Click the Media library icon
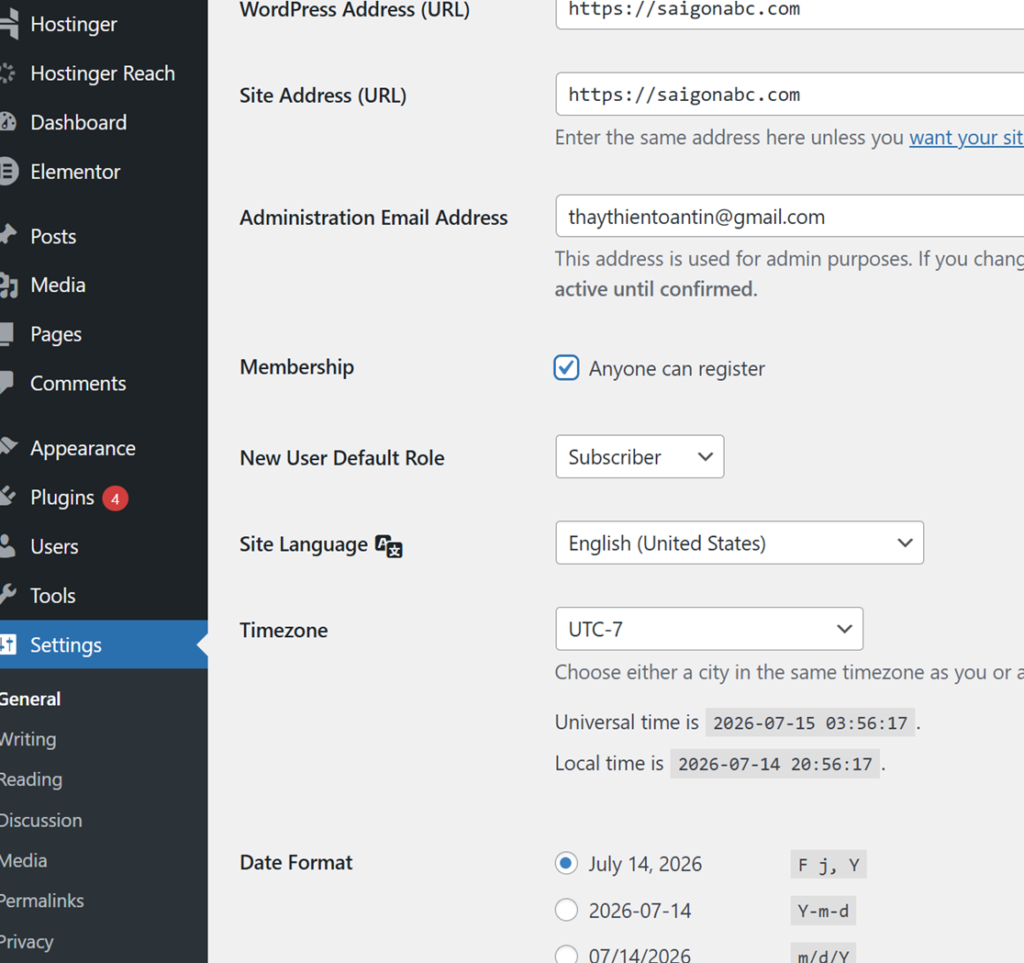Screen dimensions: 1024x963 pos(8,285)
